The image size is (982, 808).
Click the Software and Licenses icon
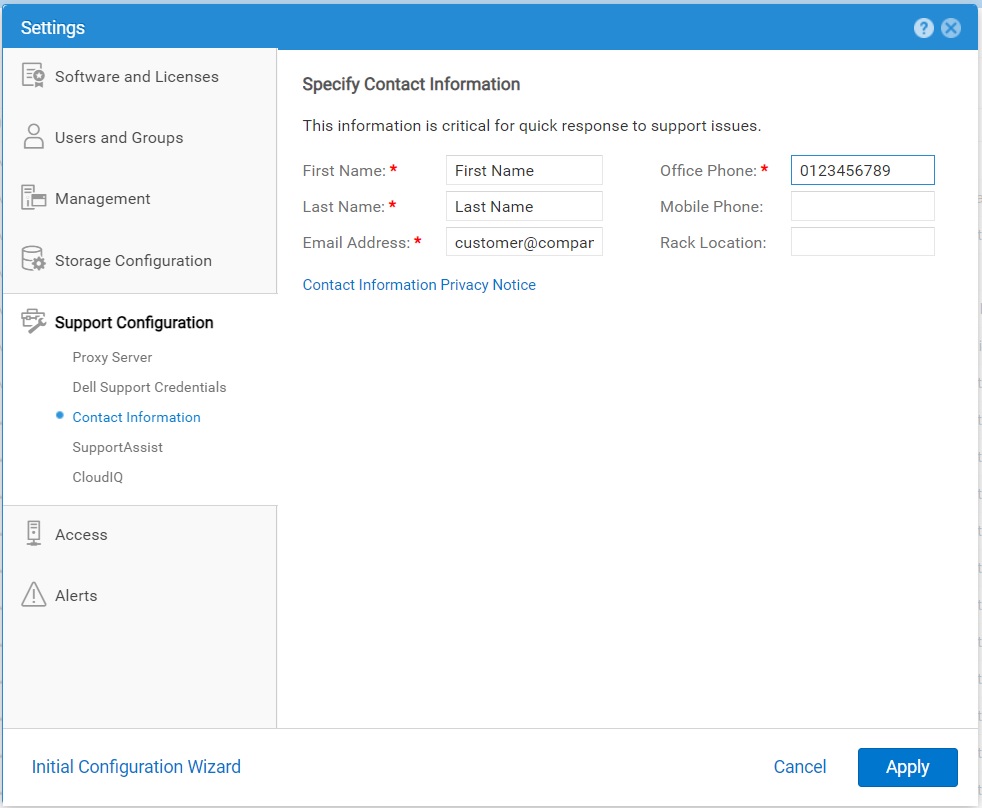tap(34, 76)
